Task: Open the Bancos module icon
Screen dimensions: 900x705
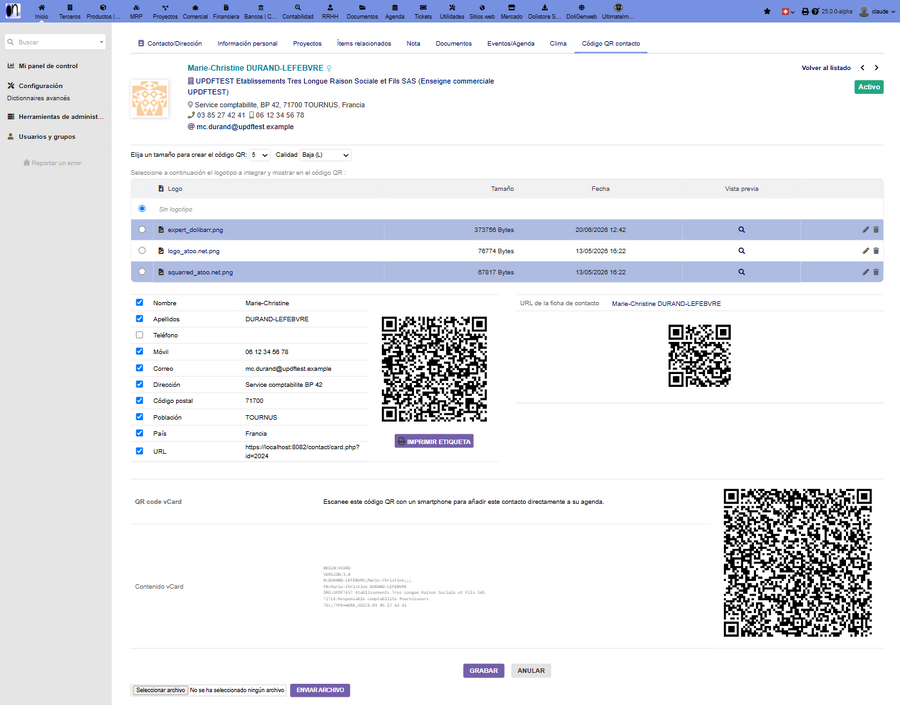Action: pyautogui.click(x=261, y=8)
